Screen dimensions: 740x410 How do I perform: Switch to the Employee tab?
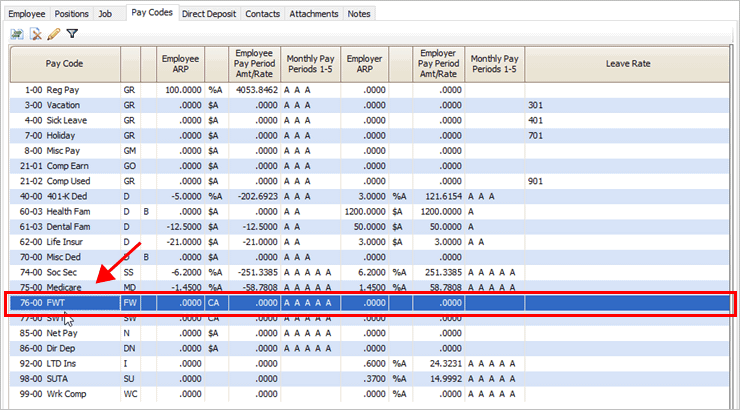[x=27, y=14]
